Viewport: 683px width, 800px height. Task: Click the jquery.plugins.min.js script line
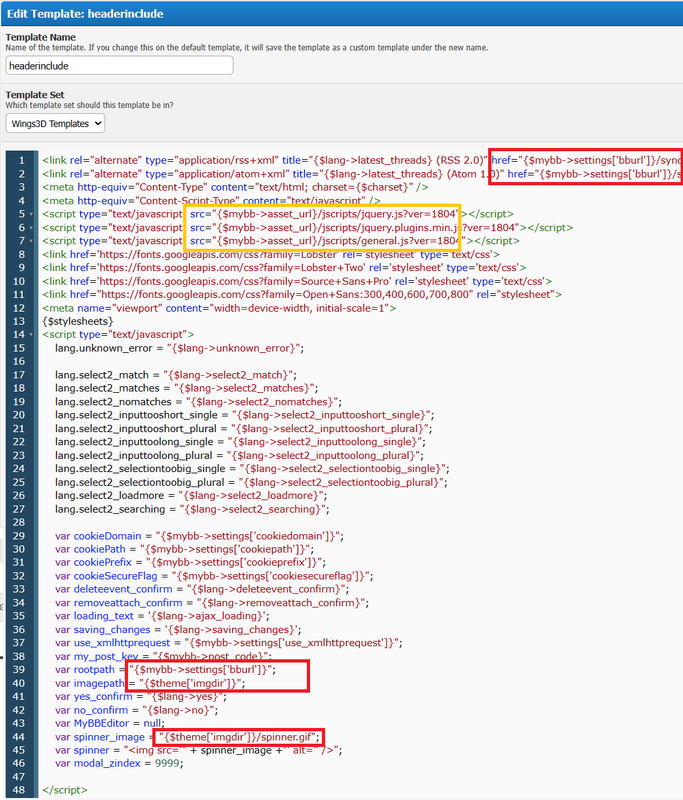coord(308,228)
